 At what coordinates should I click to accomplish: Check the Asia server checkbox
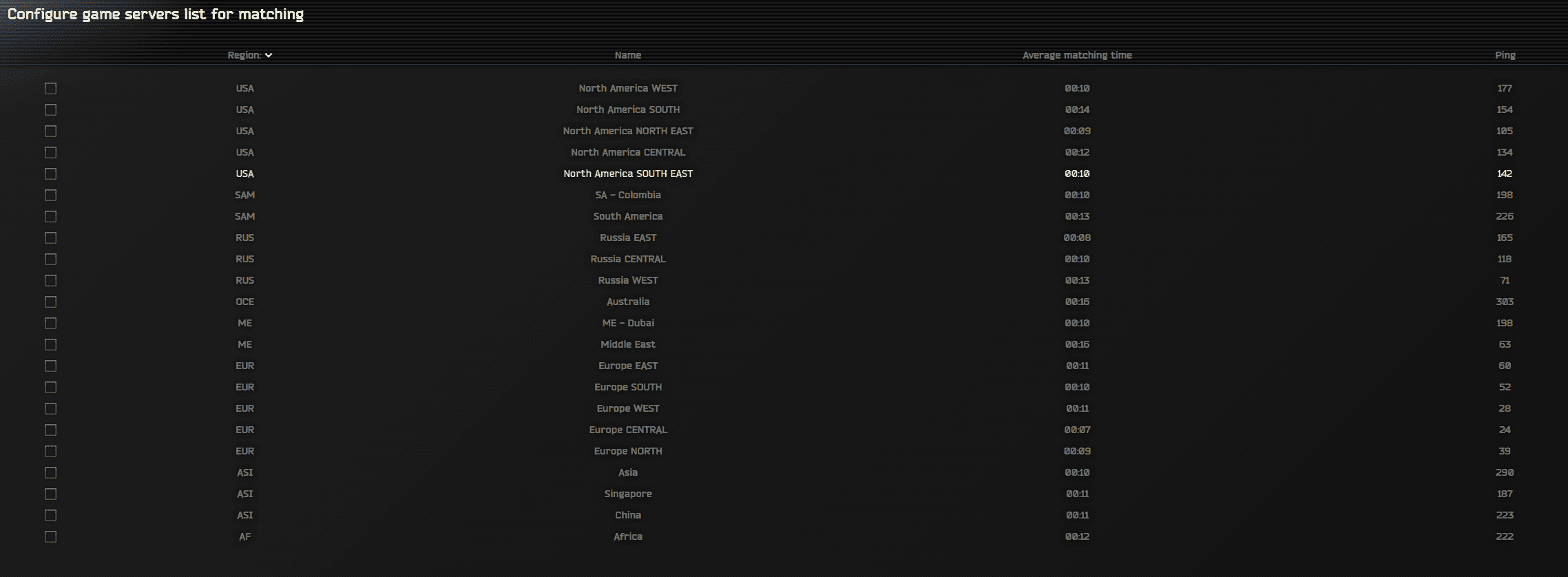(50, 472)
